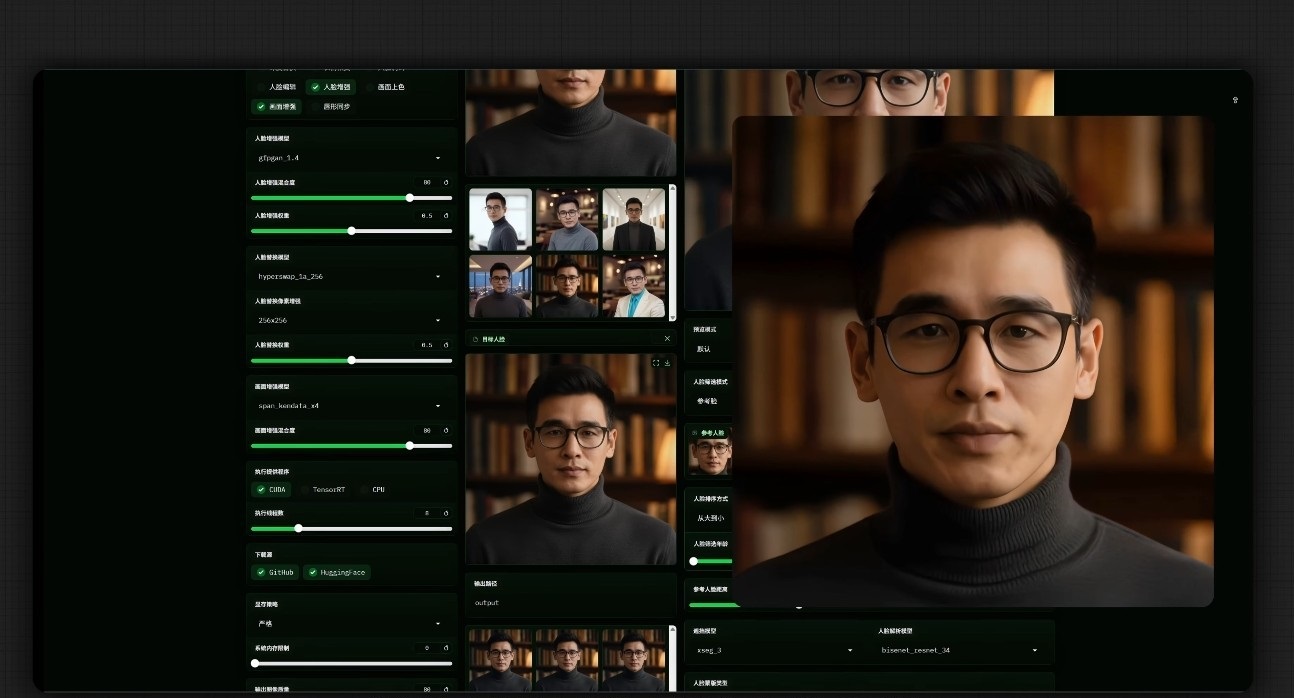Adjust the 画面增强混合度 slider
This screenshot has height=698, width=1294.
click(351, 445)
